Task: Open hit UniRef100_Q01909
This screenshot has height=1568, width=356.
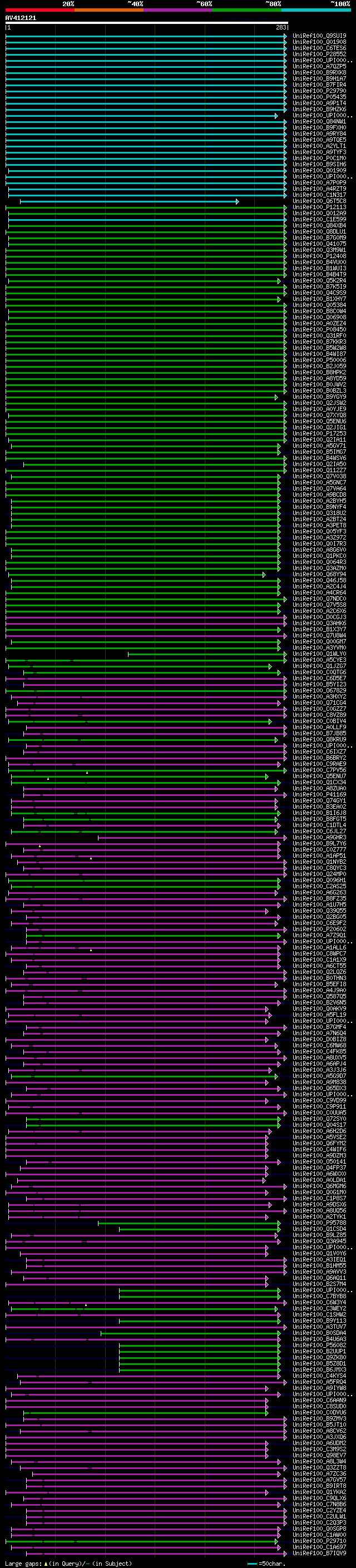Action: coord(319,170)
